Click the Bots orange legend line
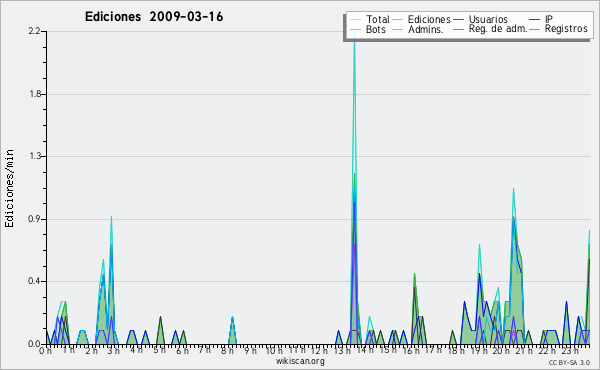 click(x=355, y=29)
